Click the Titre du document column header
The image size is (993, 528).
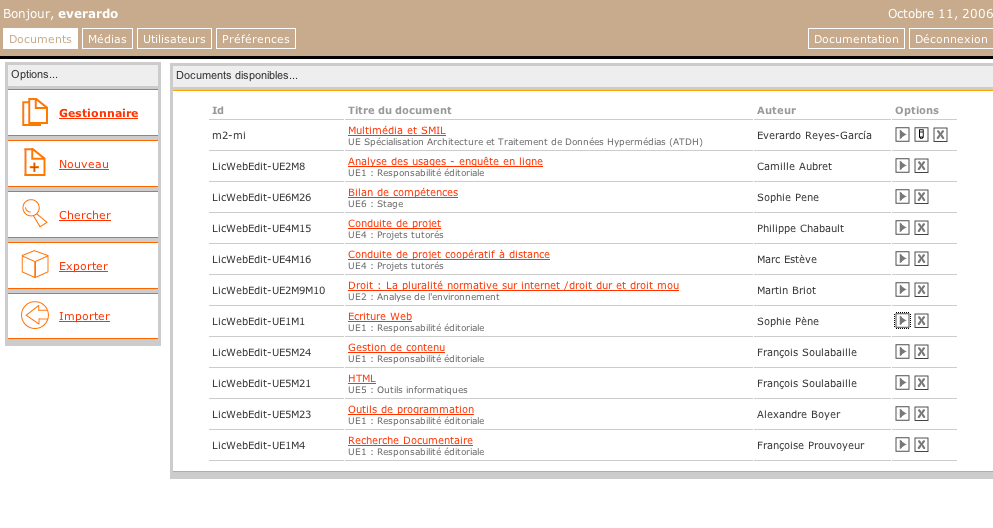coord(399,110)
